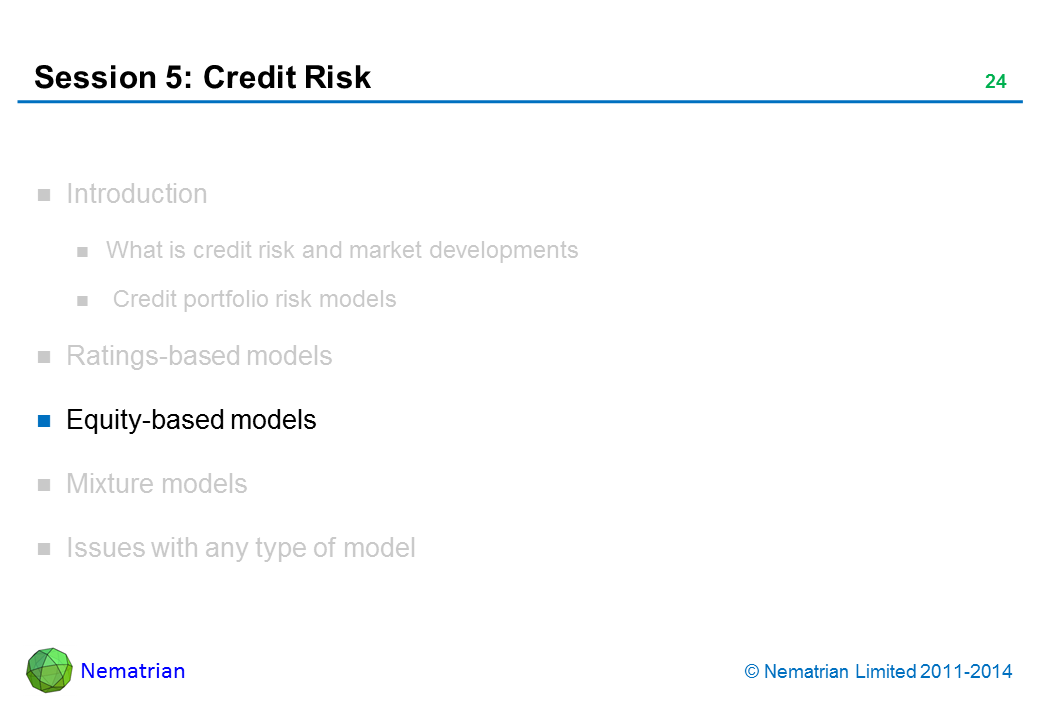Click the grey bullet next to Introduction

point(44,195)
